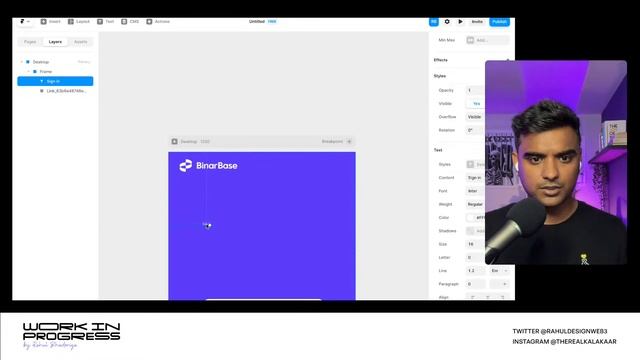
Task: Align text left
Action: coord(473,297)
